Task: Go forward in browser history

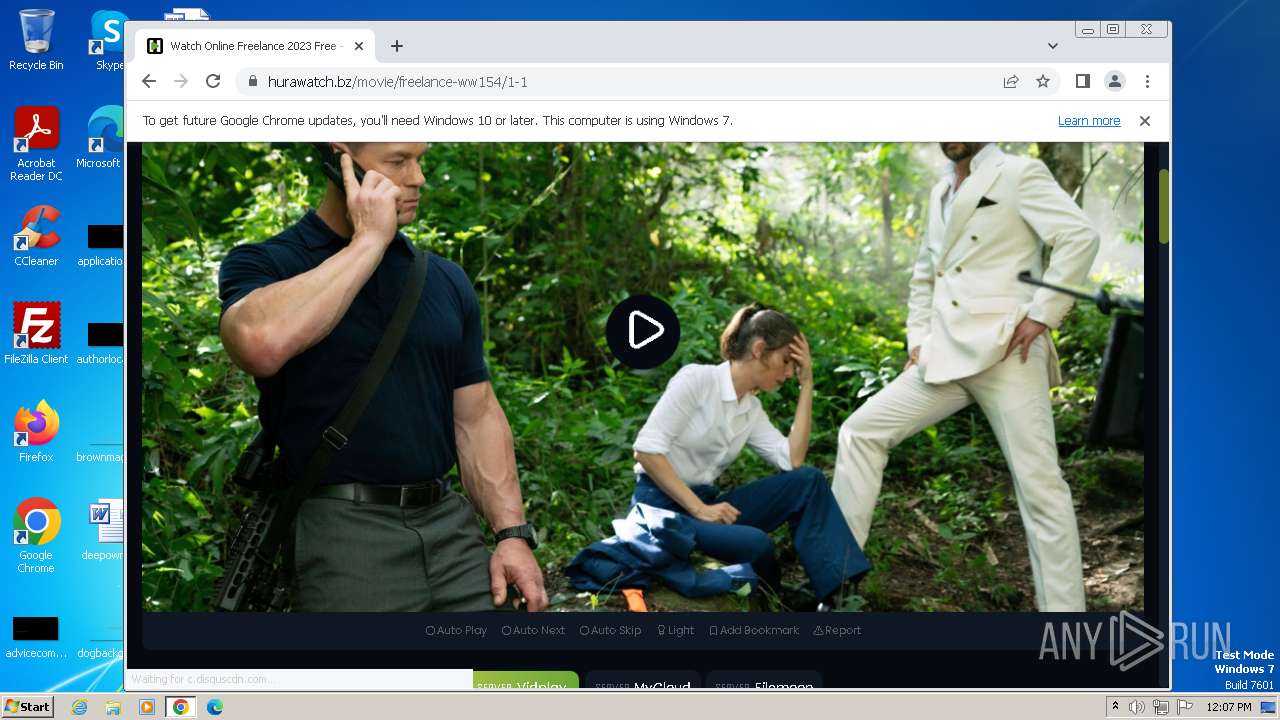Action: (181, 82)
